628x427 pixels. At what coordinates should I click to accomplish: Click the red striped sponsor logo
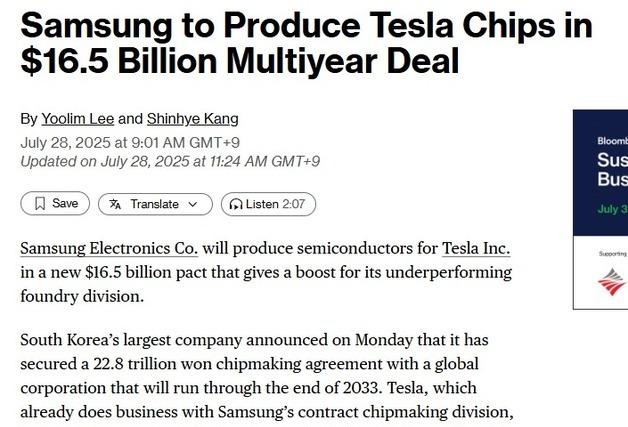pyautogui.click(x=611, y=283)
